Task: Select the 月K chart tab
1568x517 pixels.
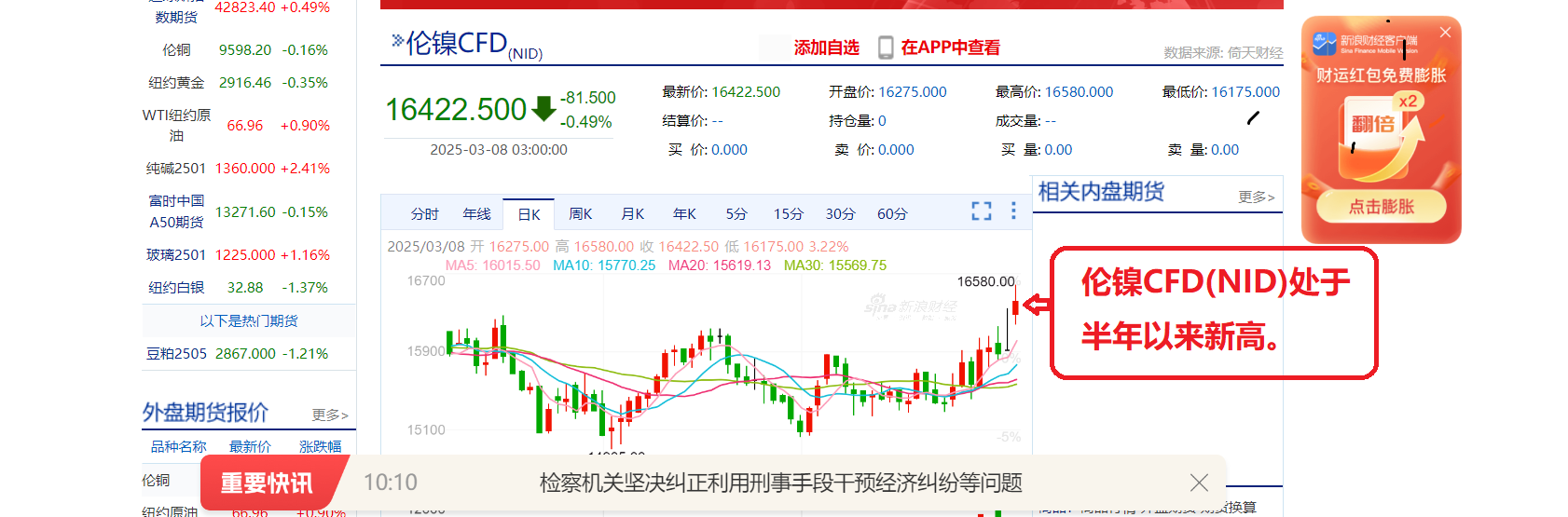Action: coord(633,214)
